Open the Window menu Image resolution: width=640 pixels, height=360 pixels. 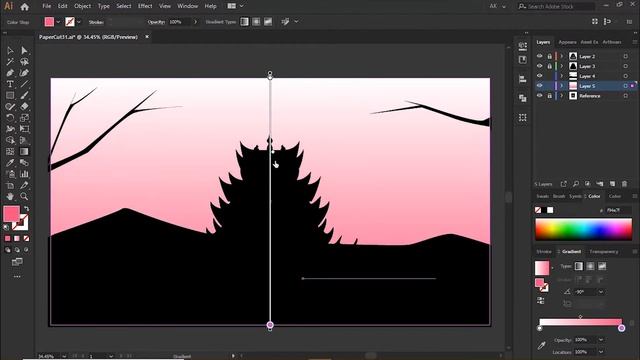(187, 6)
